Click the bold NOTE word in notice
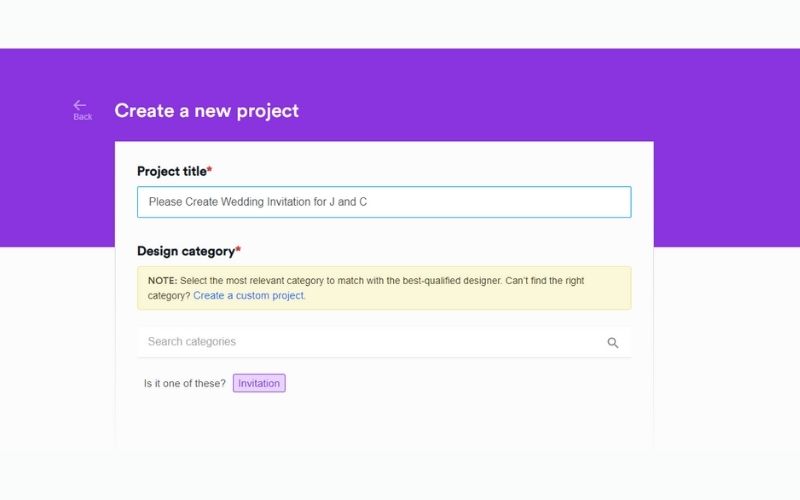Screen dimensions: 800x500 [162, 281]
